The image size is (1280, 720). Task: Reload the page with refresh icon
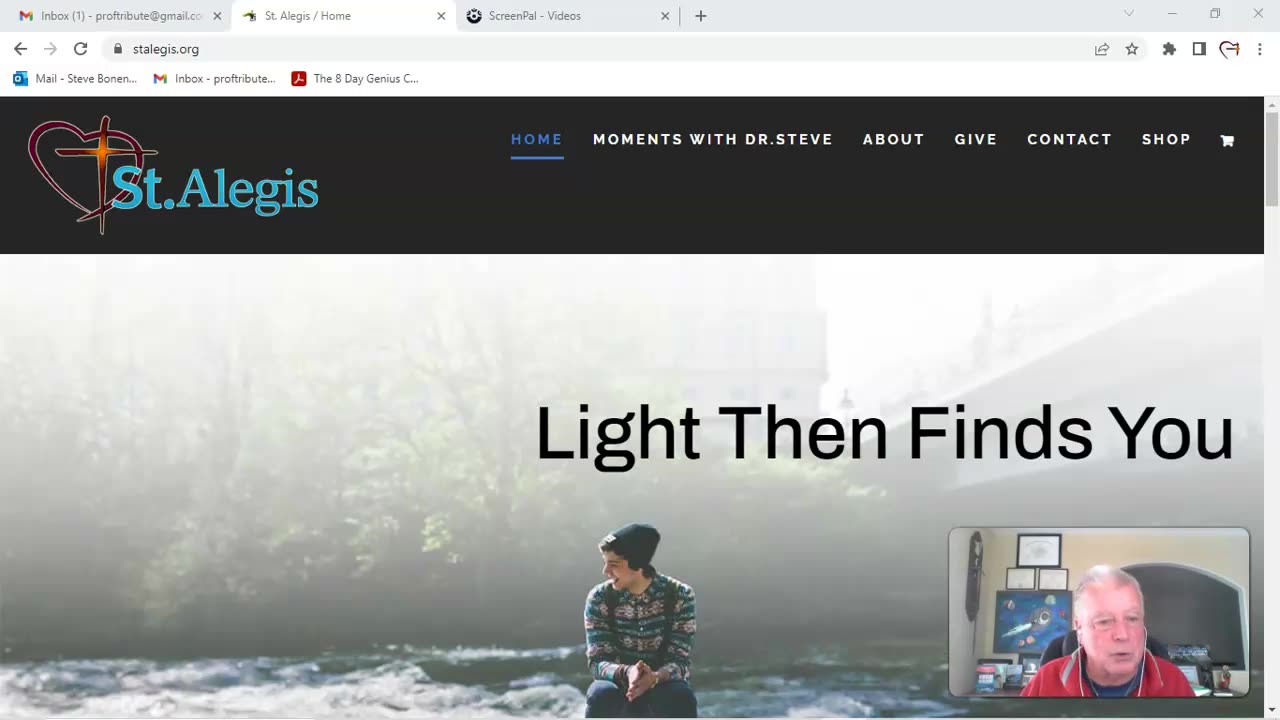80,48
